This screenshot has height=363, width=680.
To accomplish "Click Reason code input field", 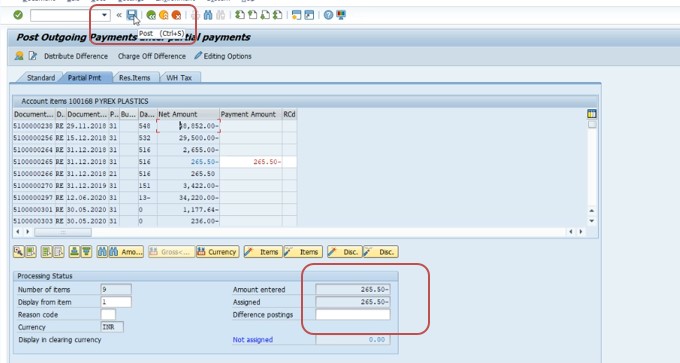I will (x=108, y=314).
